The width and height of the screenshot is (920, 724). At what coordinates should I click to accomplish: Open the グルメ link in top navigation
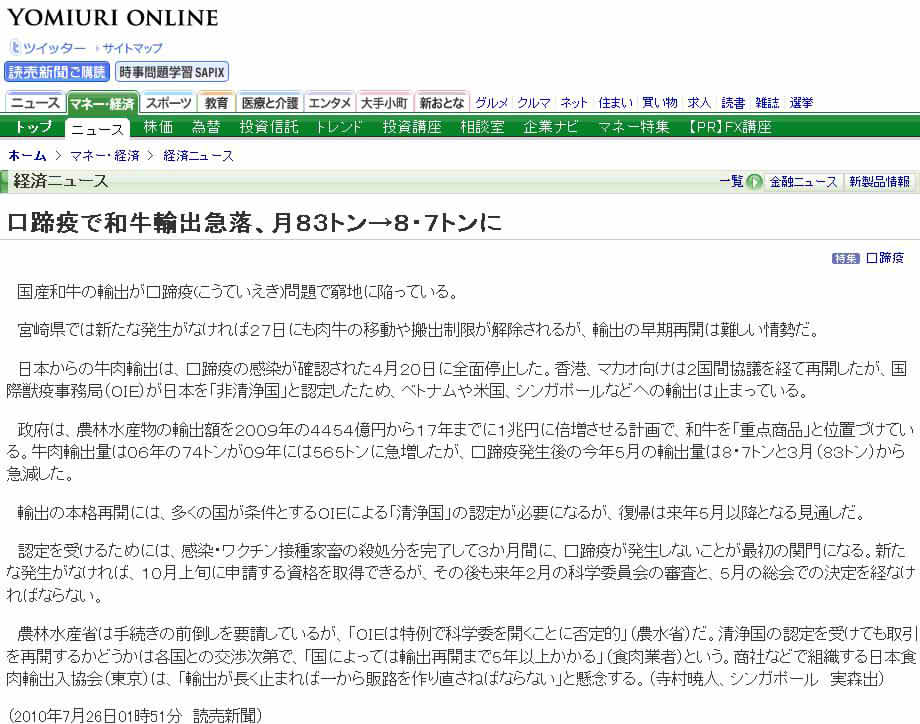tap(491, 103)
